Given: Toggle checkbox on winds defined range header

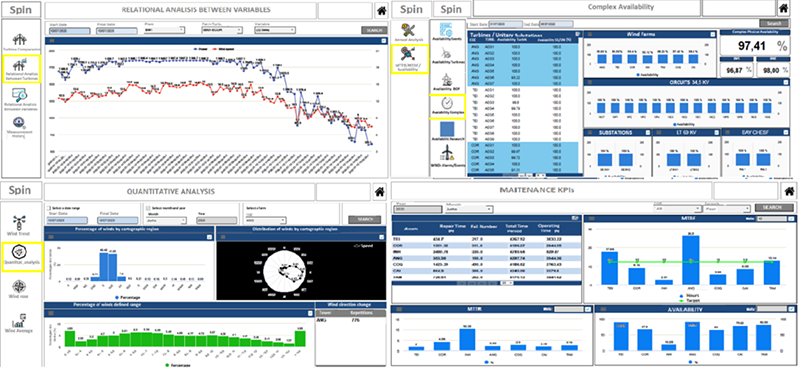Looking at the screenshot, I should (309, 313).
